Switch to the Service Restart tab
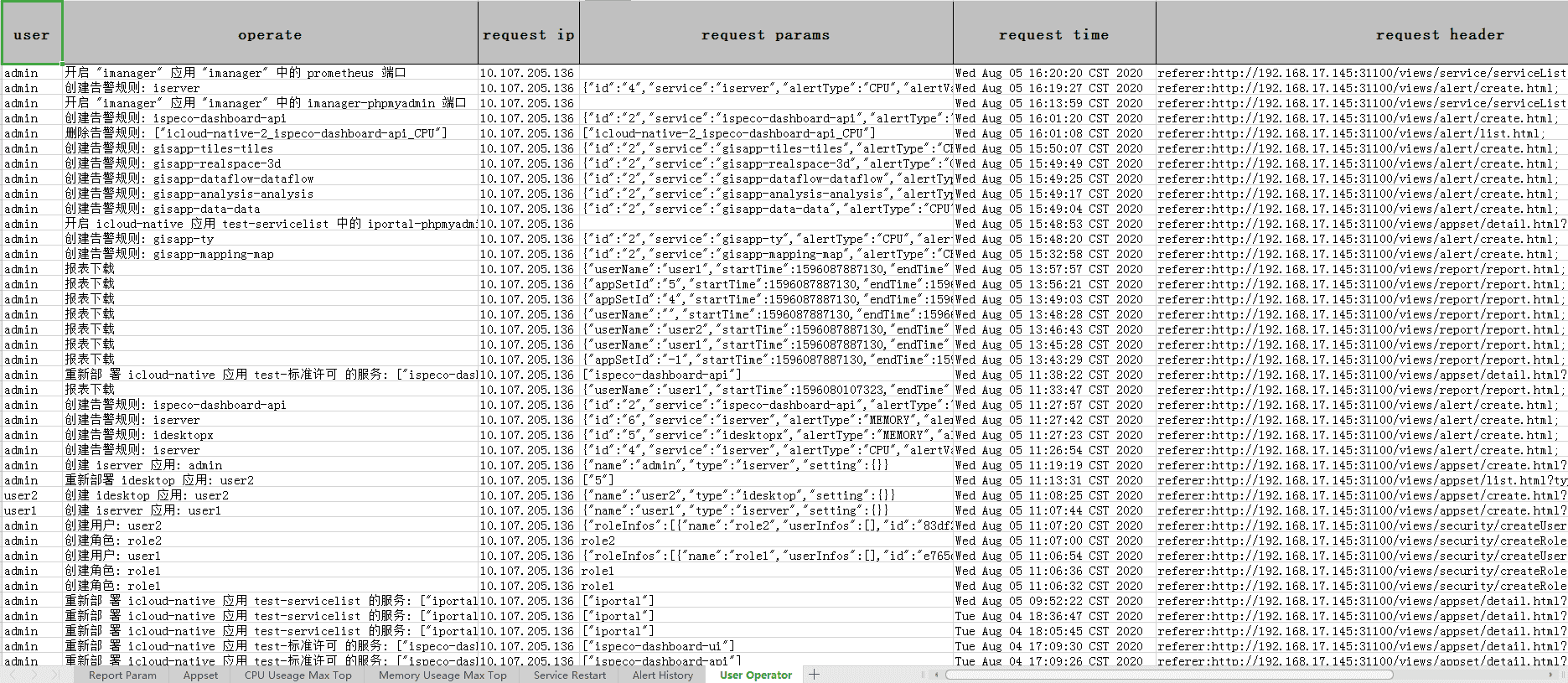 (x=569, y=675)
